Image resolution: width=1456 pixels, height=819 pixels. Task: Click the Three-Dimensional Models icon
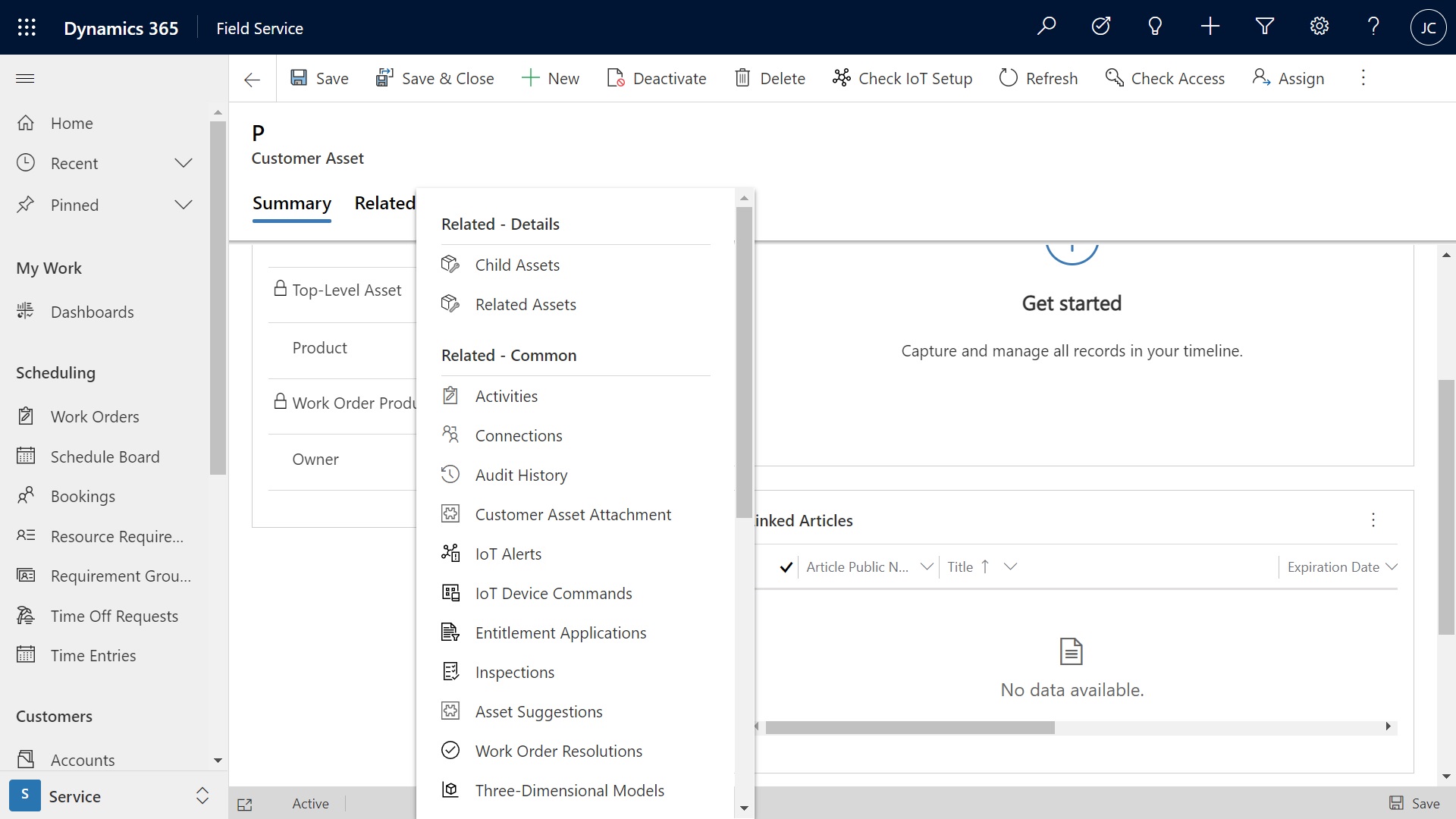point(451,789)
